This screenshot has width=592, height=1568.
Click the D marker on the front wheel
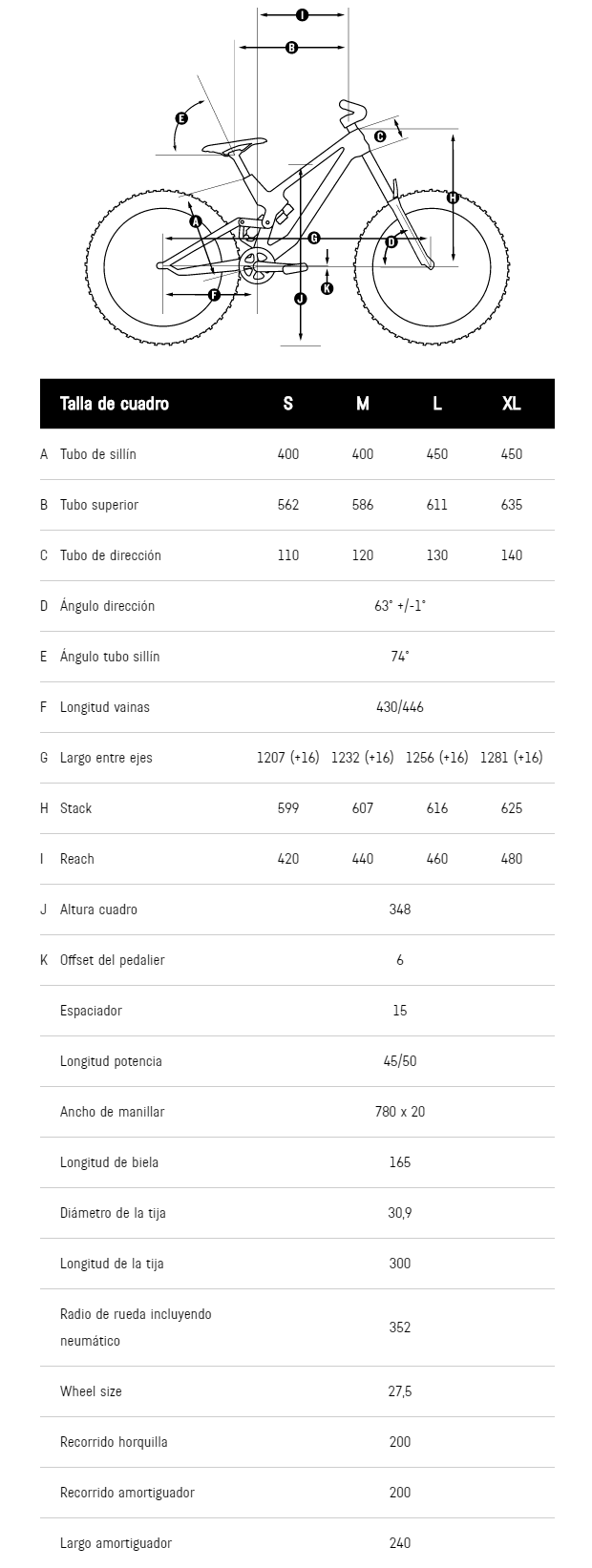391,242
